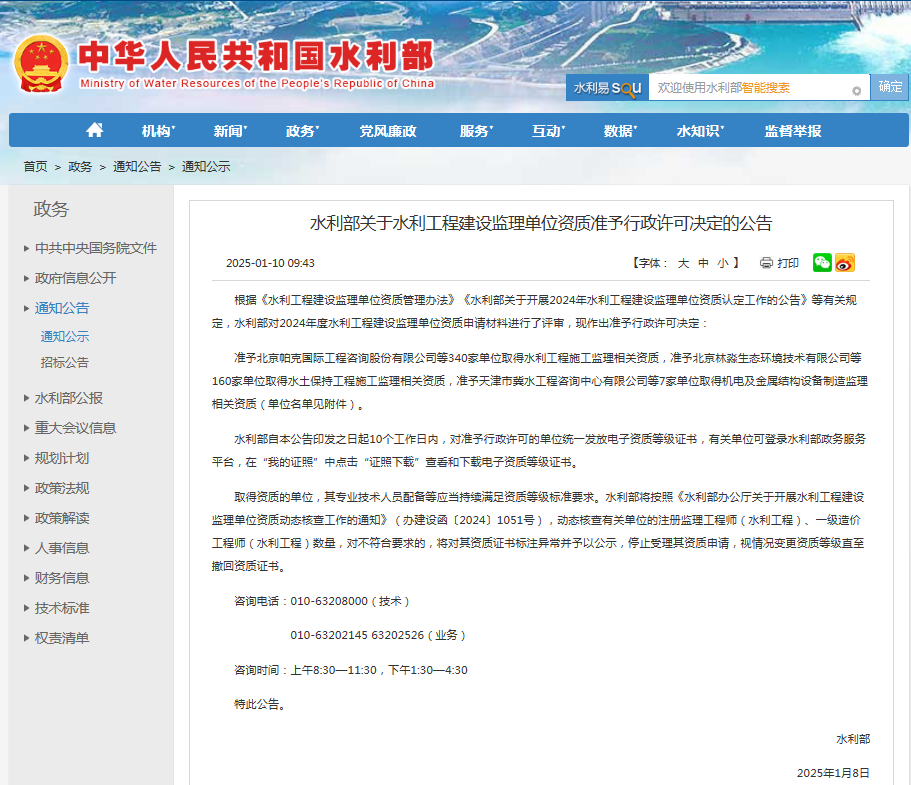Open the 机构 navigation menu
This screenshot has width=911, height=785.
point(158,131)
